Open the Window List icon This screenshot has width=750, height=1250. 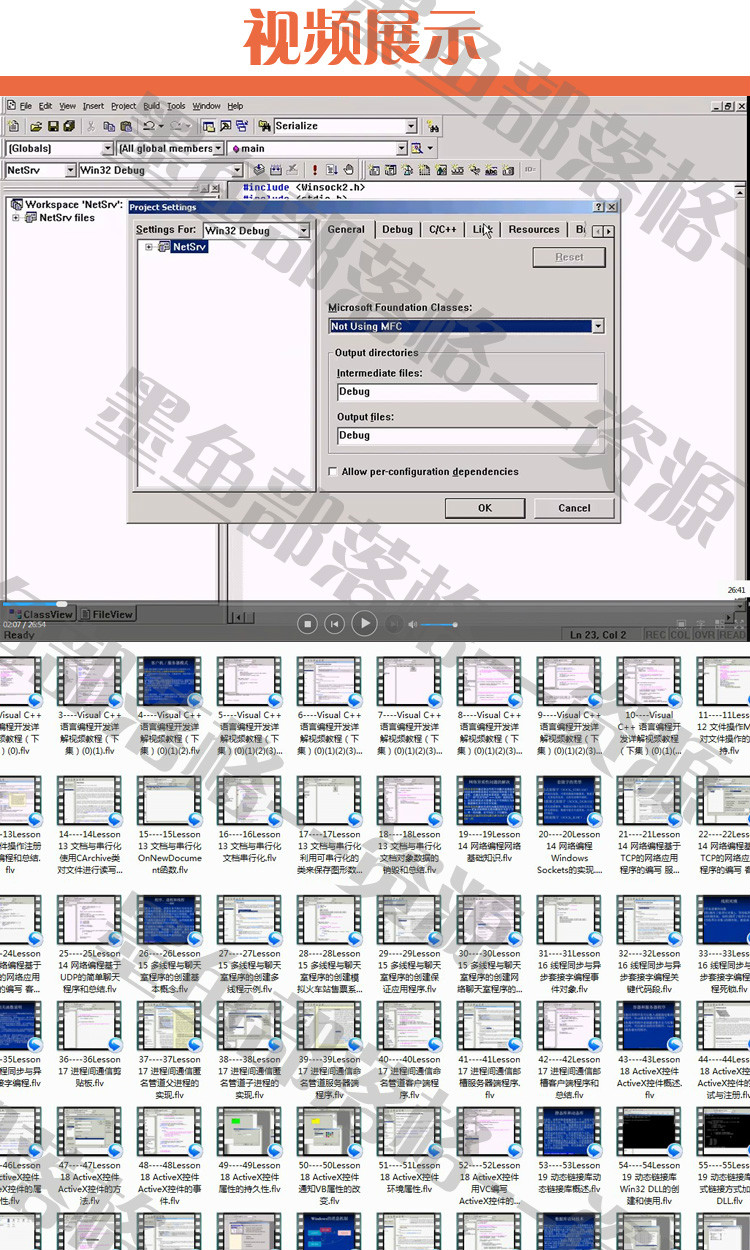(242, 126)
